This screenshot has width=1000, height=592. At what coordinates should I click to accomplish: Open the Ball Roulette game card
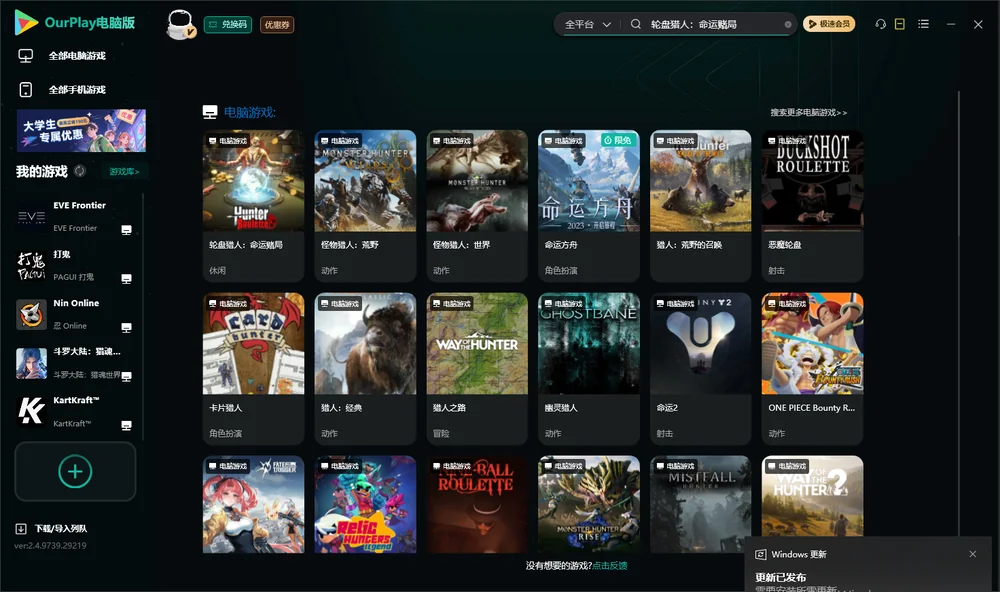pos(477,504)
